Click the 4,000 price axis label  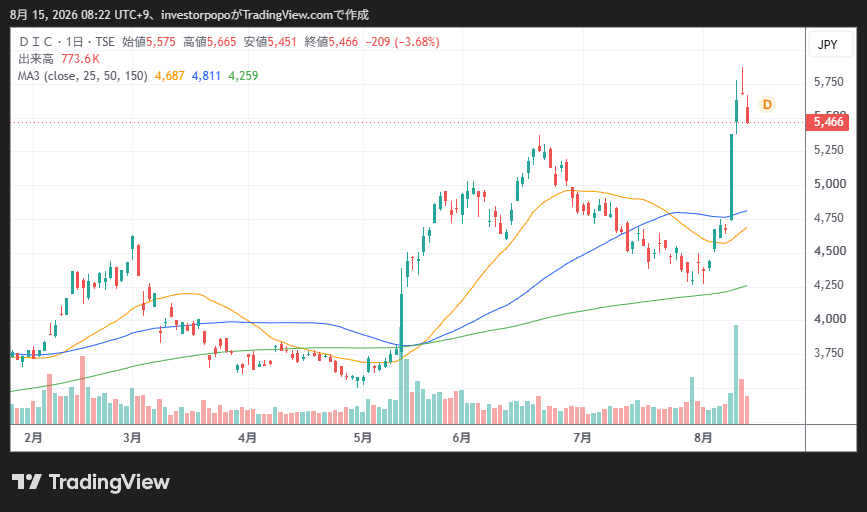point(830,319)
